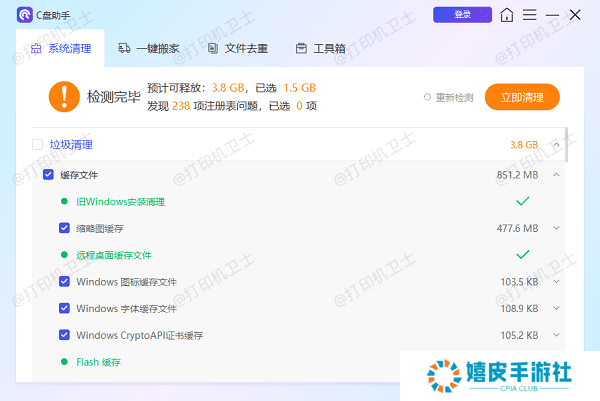This screenshot has width=600, height=401.
Task: Click the Windows 图标缓存文件 label
Action: pyautogui.click(x=126, y=282)
